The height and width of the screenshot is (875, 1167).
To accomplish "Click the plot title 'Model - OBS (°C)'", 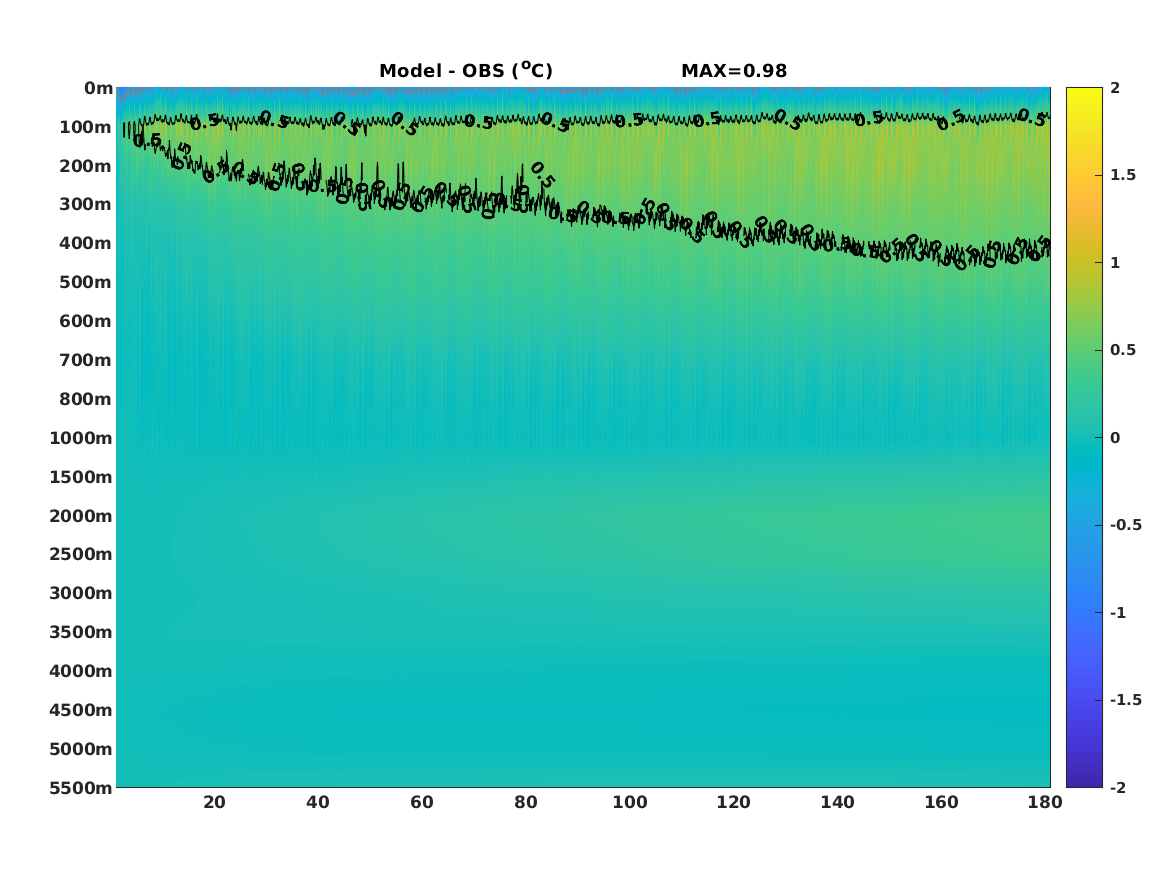I will point(466,71).
